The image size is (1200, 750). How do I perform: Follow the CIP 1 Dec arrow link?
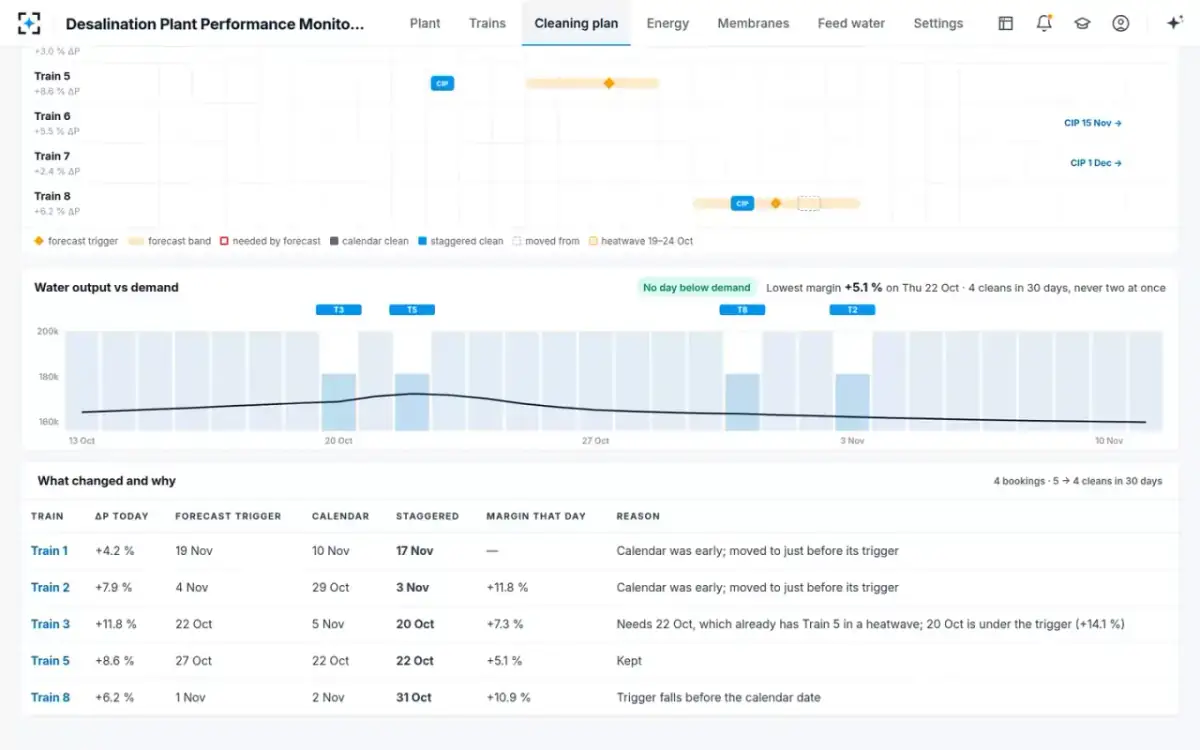tap(1096, 163)
